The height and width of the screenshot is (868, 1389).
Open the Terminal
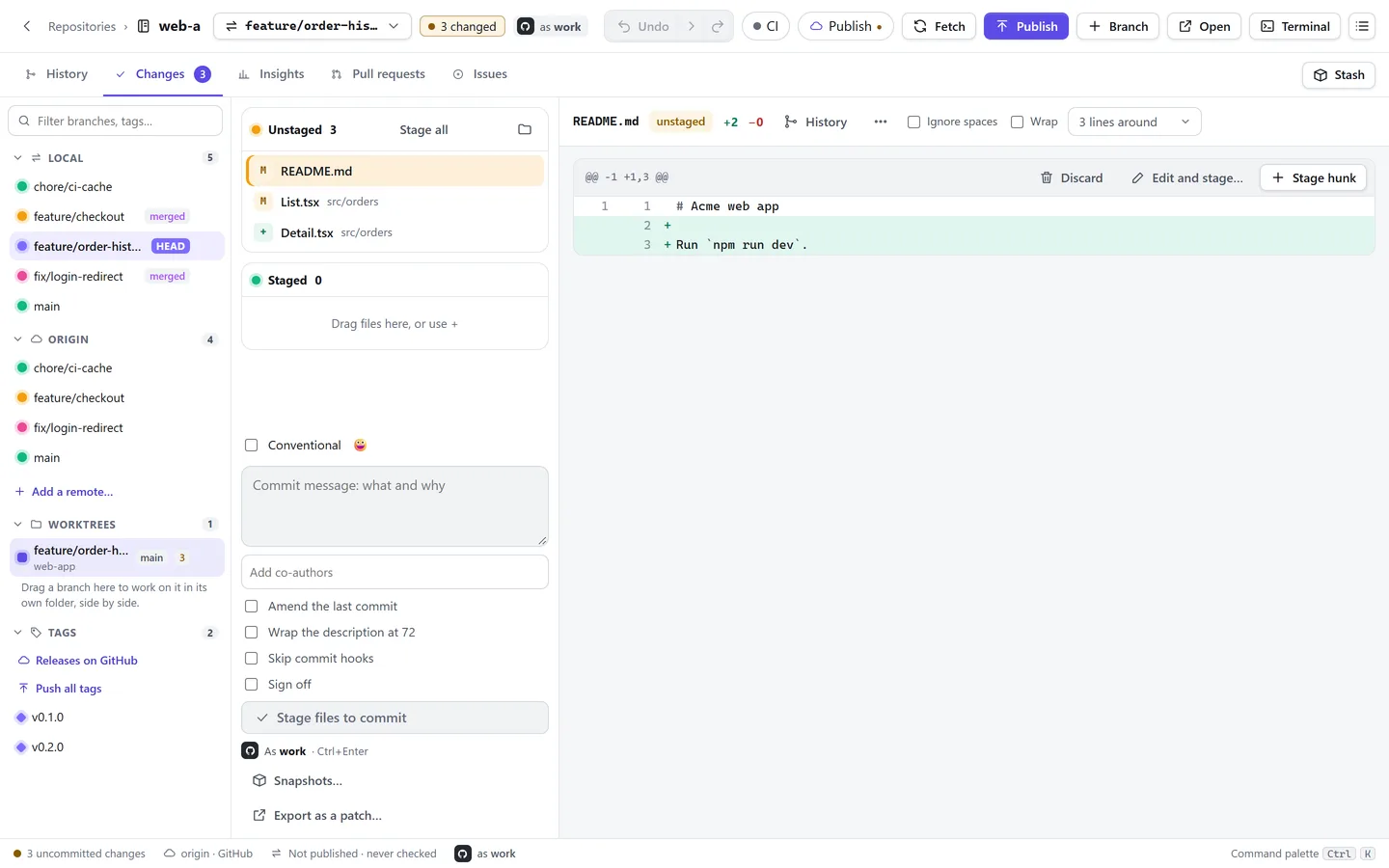1294,26
